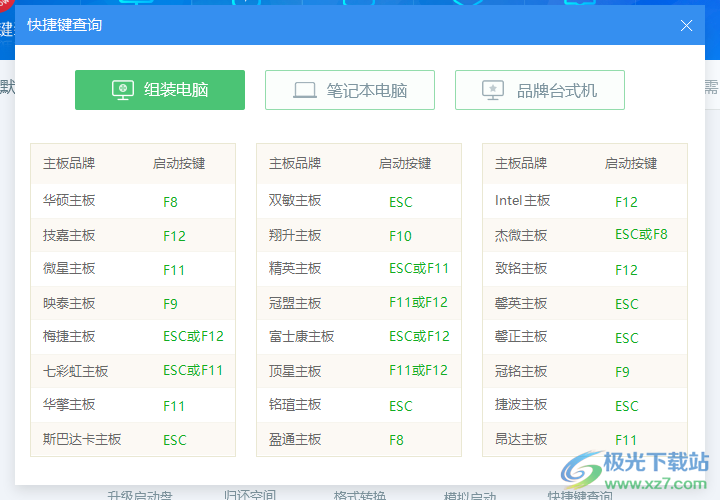The width and height of the screenshot is (720, 500).
Task: Click the monitor icon on 组装电脑 tab
Action: click(x=123, y=90)
